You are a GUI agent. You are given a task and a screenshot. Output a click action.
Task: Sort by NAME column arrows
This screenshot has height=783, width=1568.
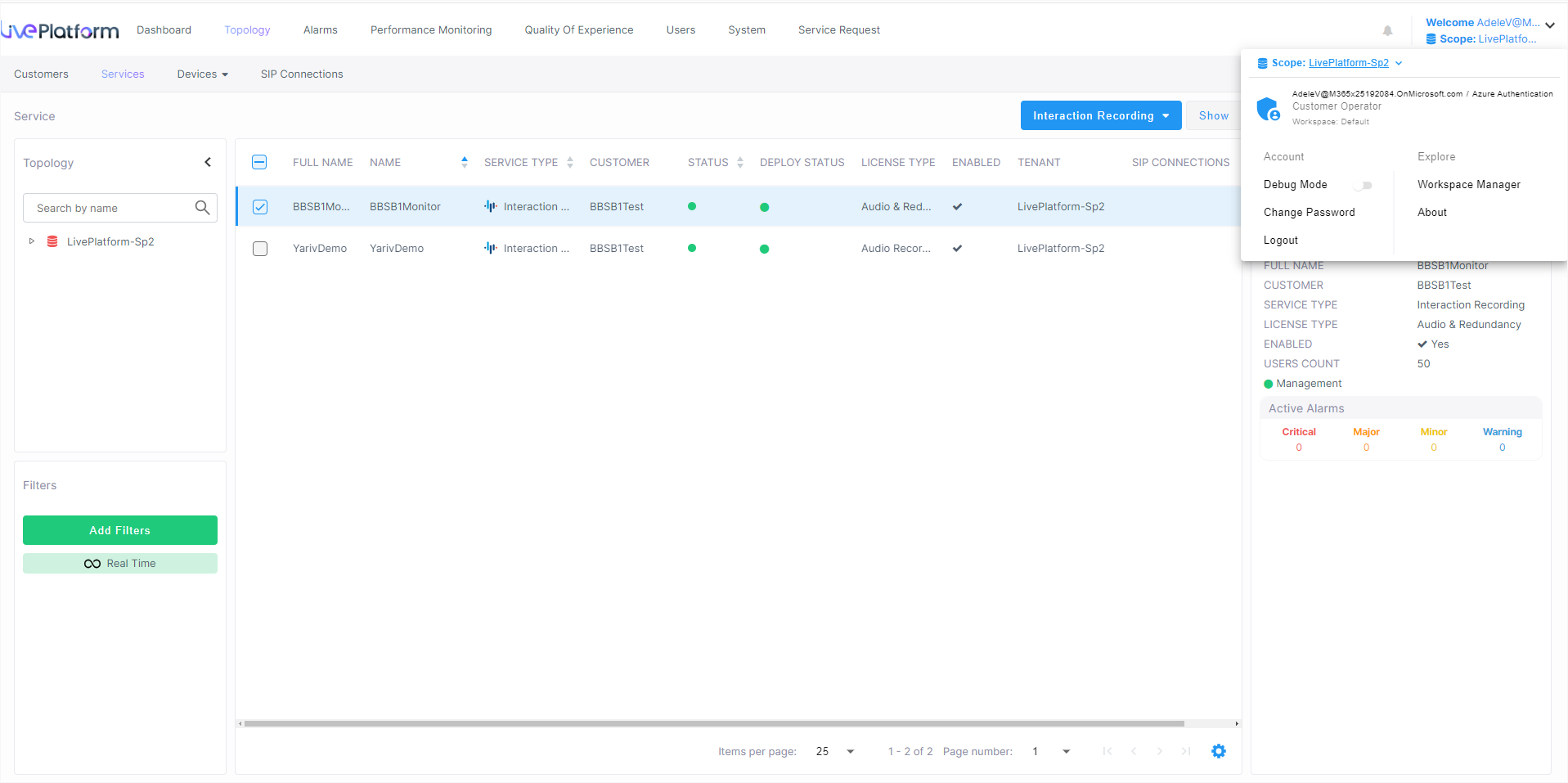pos(465,162)
